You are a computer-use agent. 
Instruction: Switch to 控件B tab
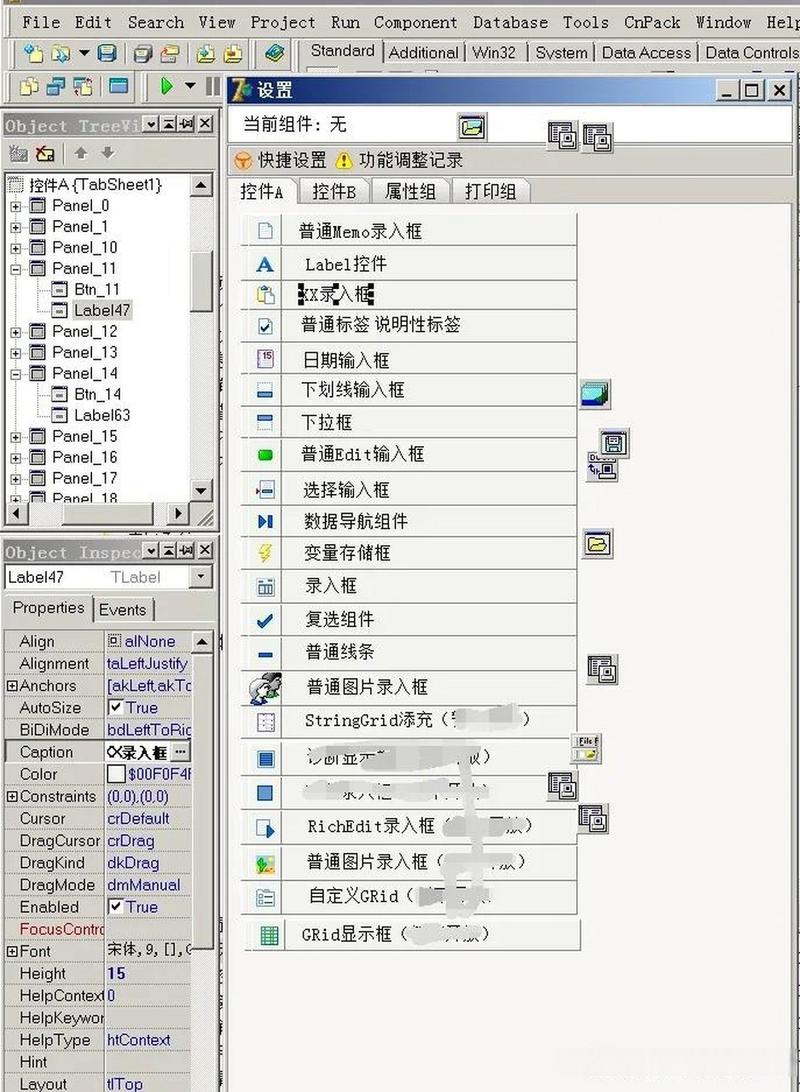pyautogui.click(x=334, y=192)
